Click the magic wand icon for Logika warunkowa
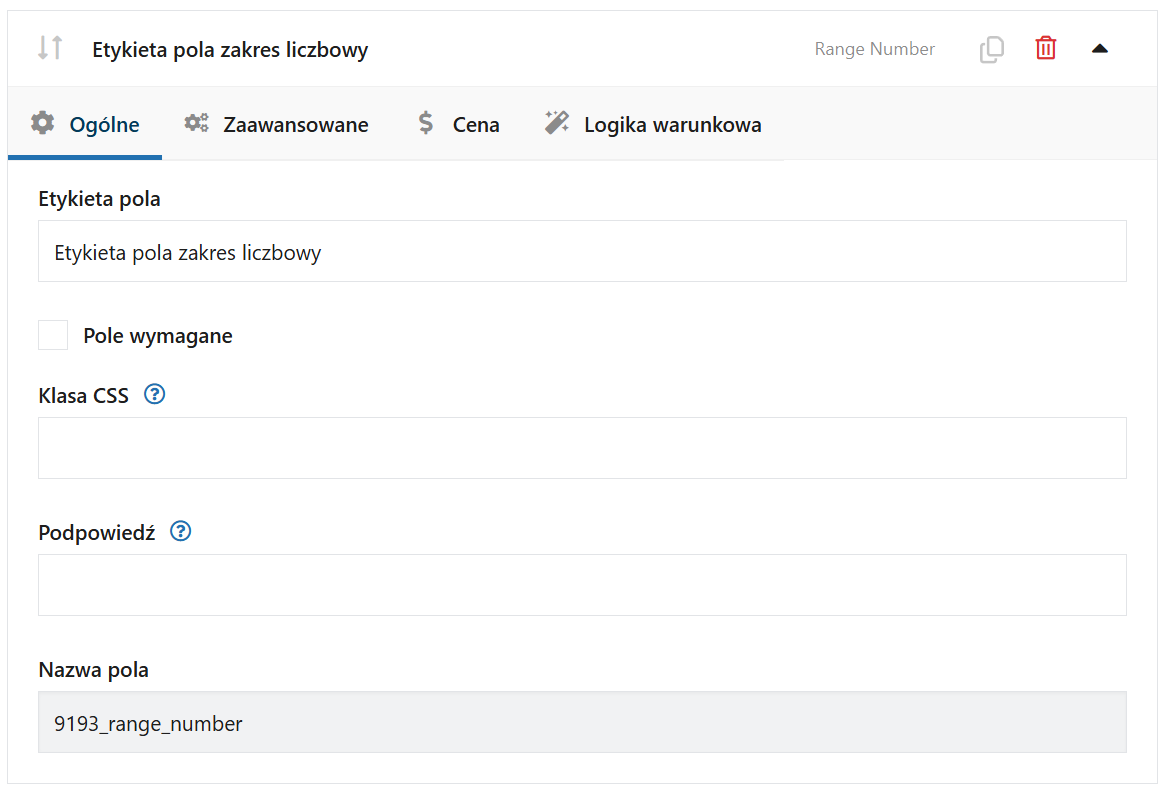 point(556,124)
